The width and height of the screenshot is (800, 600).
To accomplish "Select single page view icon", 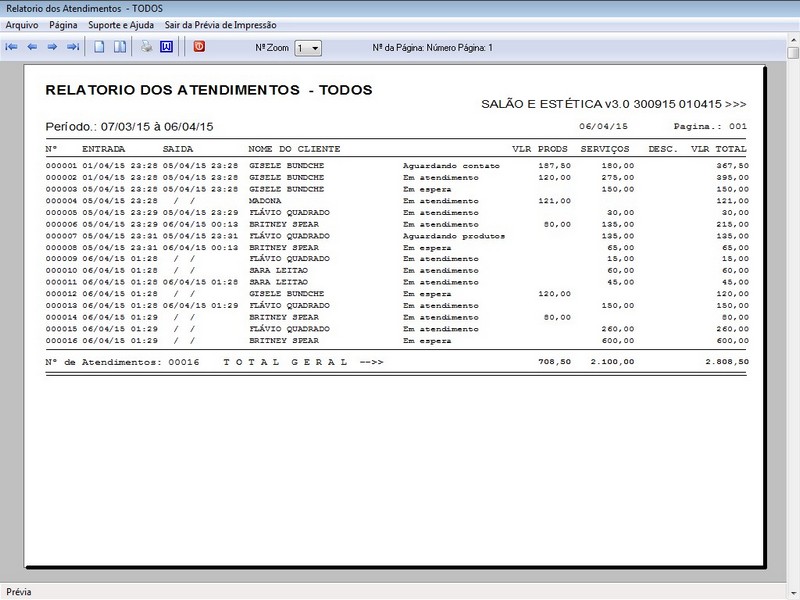I will coord(99,47).
